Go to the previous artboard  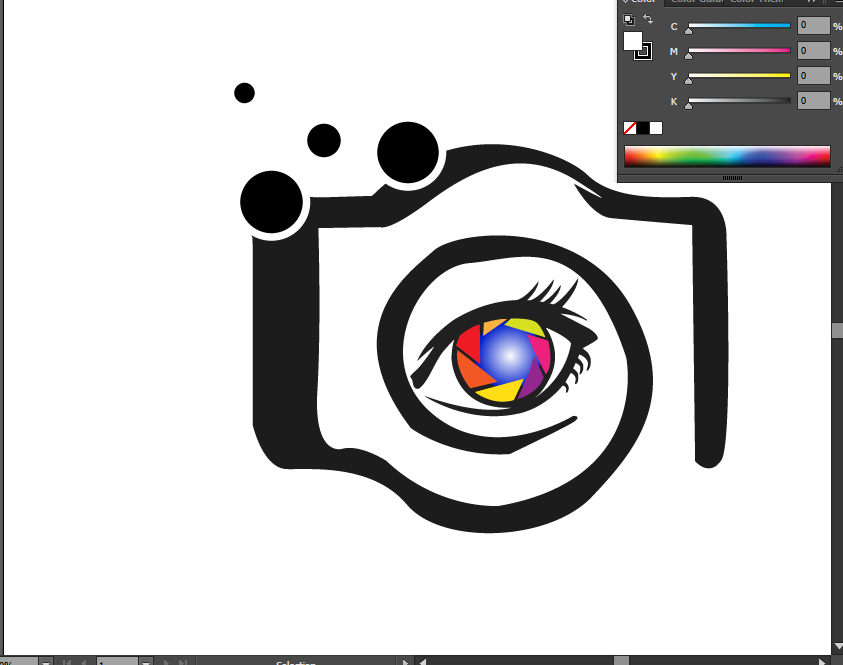[x=83, y=662]
